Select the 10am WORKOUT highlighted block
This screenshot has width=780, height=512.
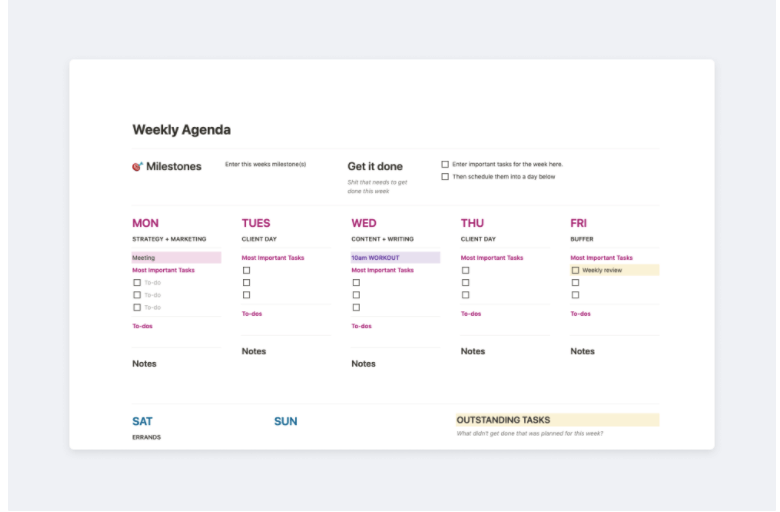pos(395,258)
